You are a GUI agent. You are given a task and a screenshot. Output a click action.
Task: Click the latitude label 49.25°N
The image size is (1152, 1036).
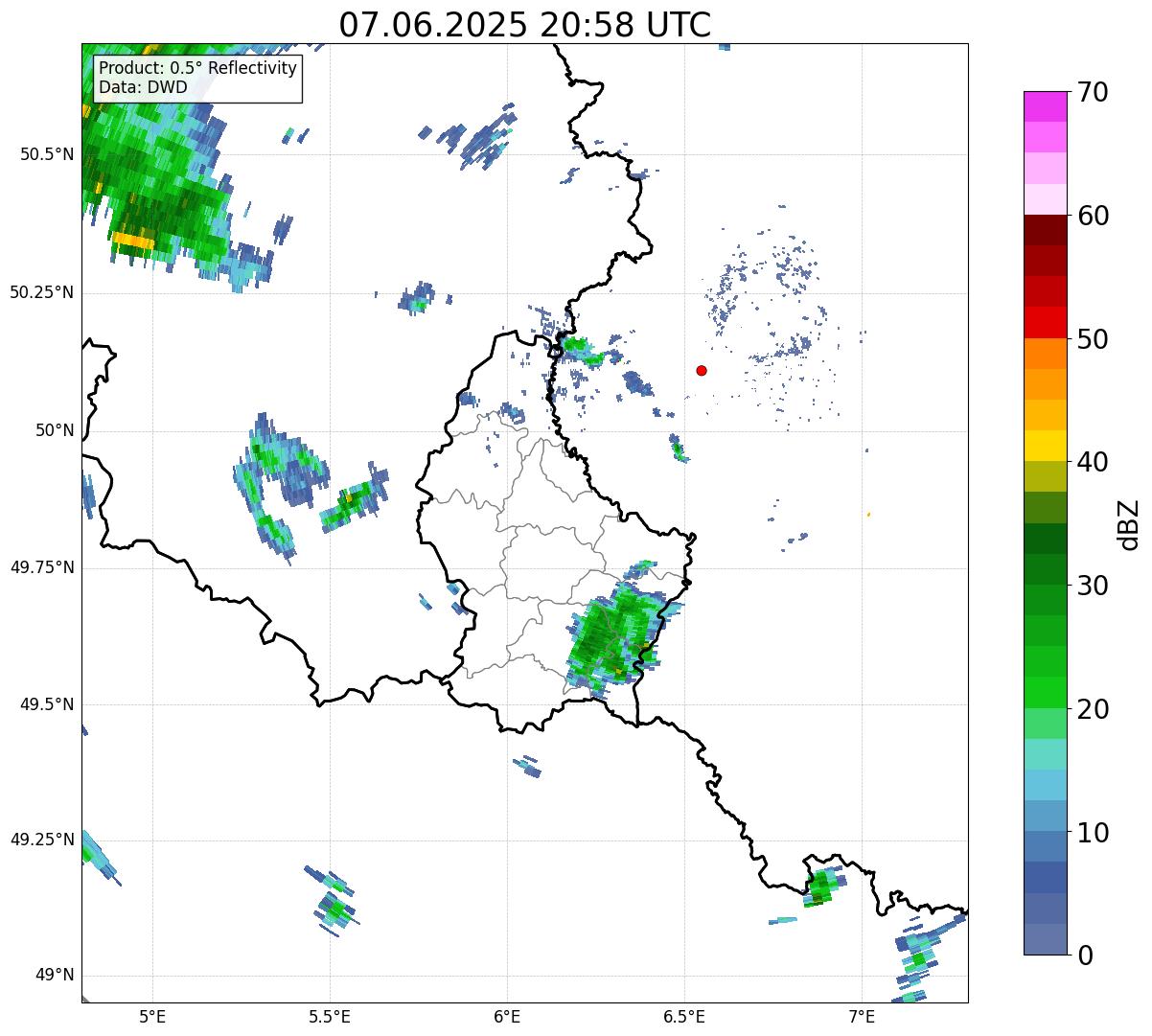(42, 840)
